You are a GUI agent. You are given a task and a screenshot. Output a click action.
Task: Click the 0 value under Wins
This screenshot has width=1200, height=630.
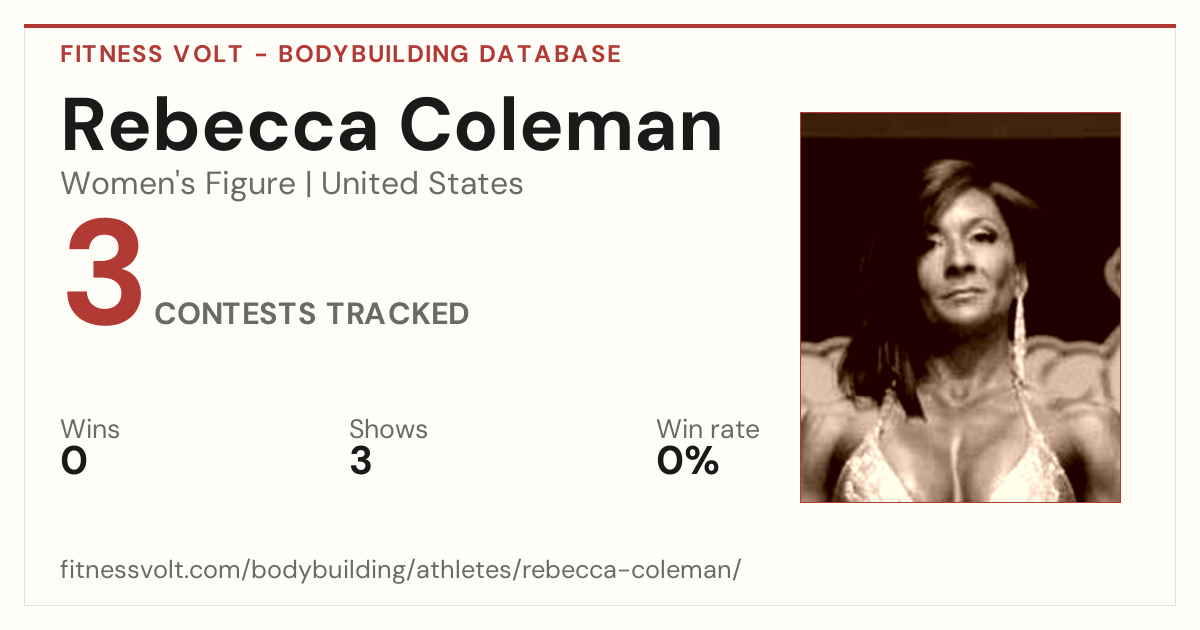[x=74, y=462]
